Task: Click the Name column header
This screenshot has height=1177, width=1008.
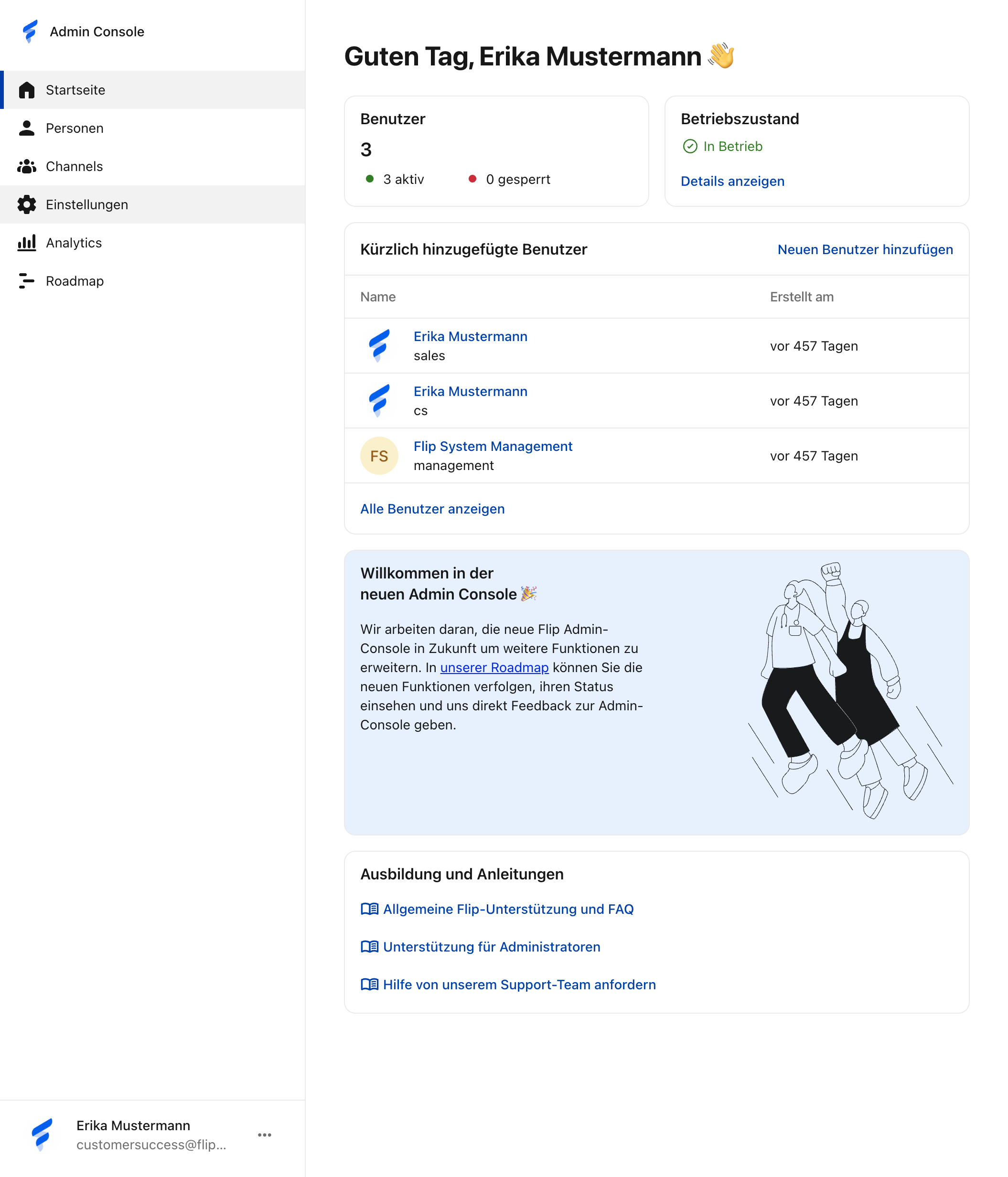Action: pos(378,297)
